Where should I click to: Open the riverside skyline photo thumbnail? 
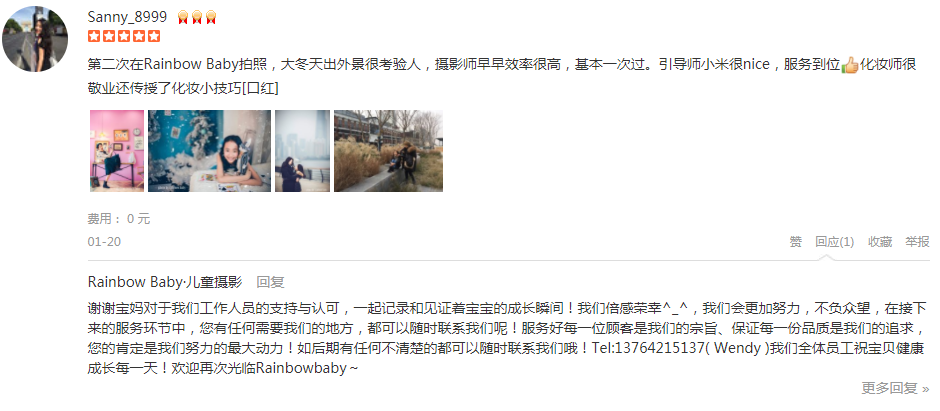click(302, 151)
